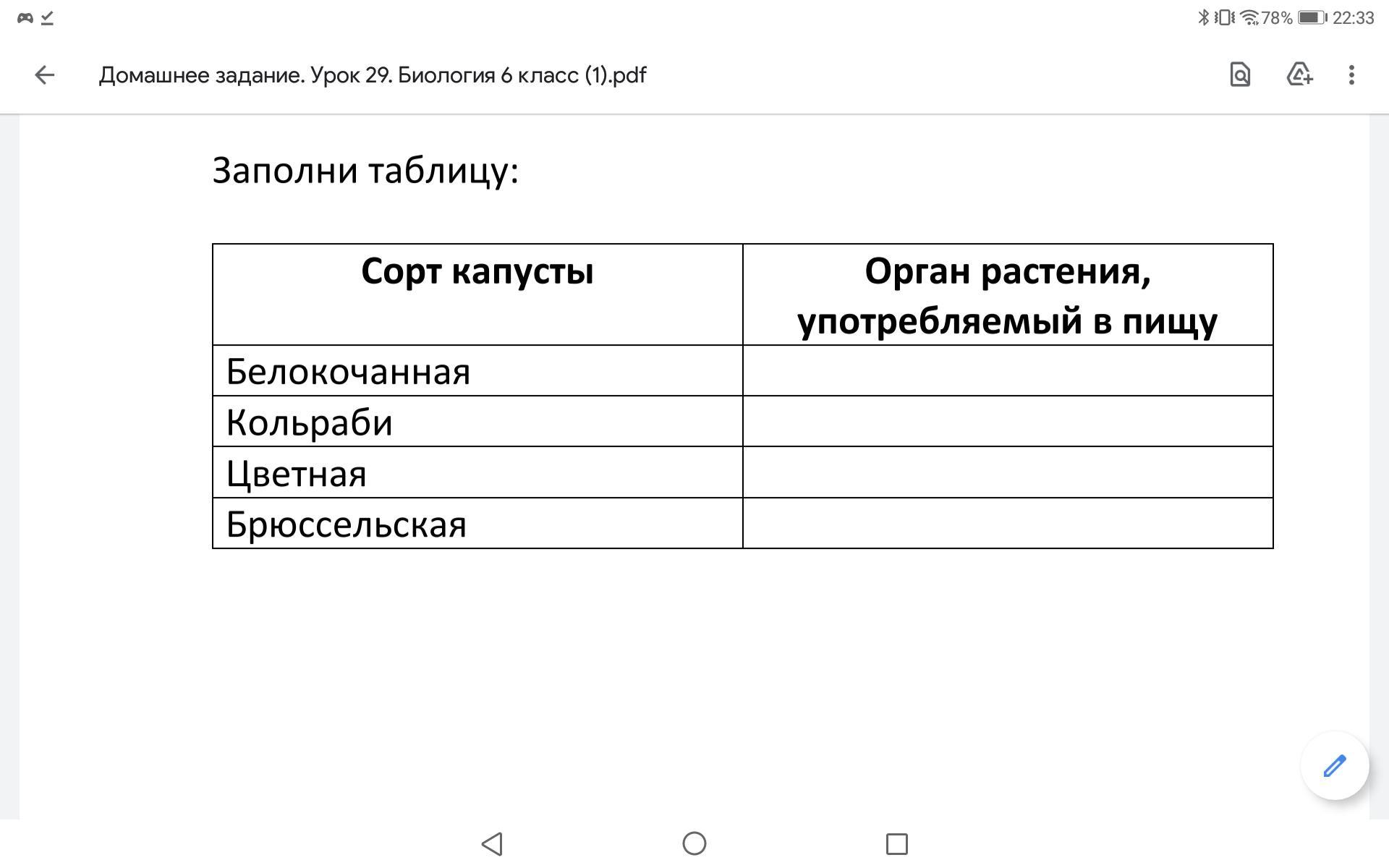
Task: Tap the empty cell beside Кольраби
Action: pos(1008,421)
